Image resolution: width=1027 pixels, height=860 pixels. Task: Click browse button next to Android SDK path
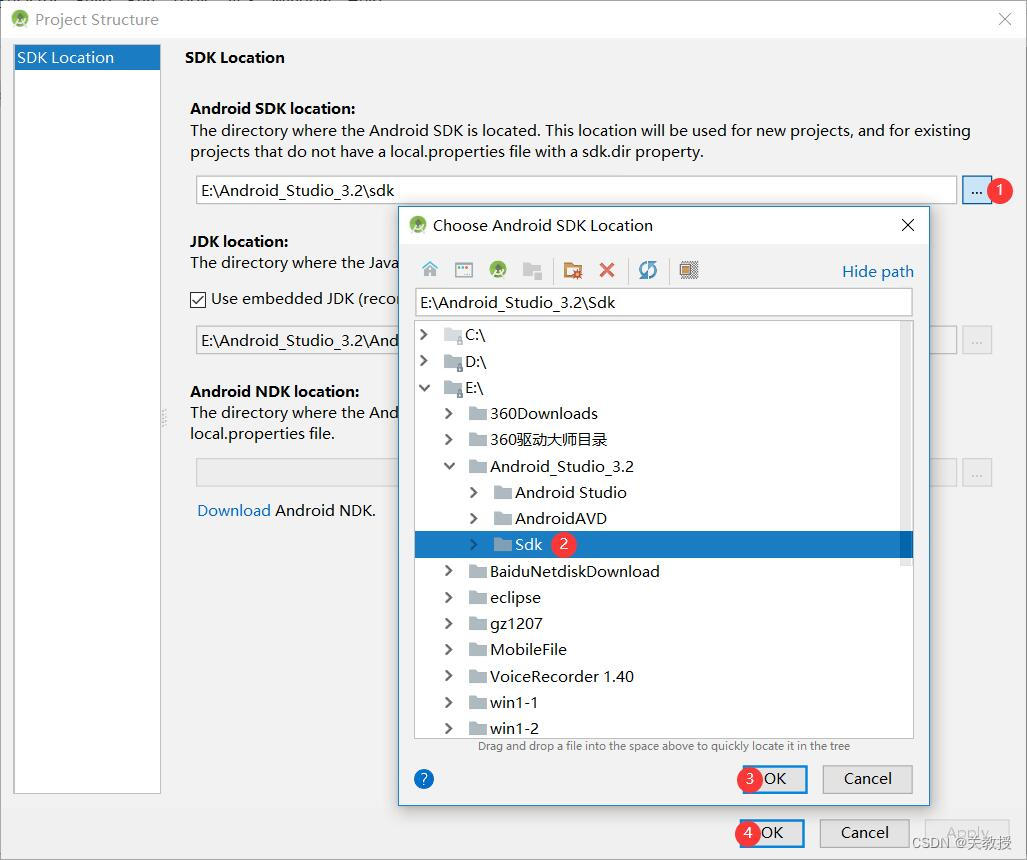click(x=976, y=191)
